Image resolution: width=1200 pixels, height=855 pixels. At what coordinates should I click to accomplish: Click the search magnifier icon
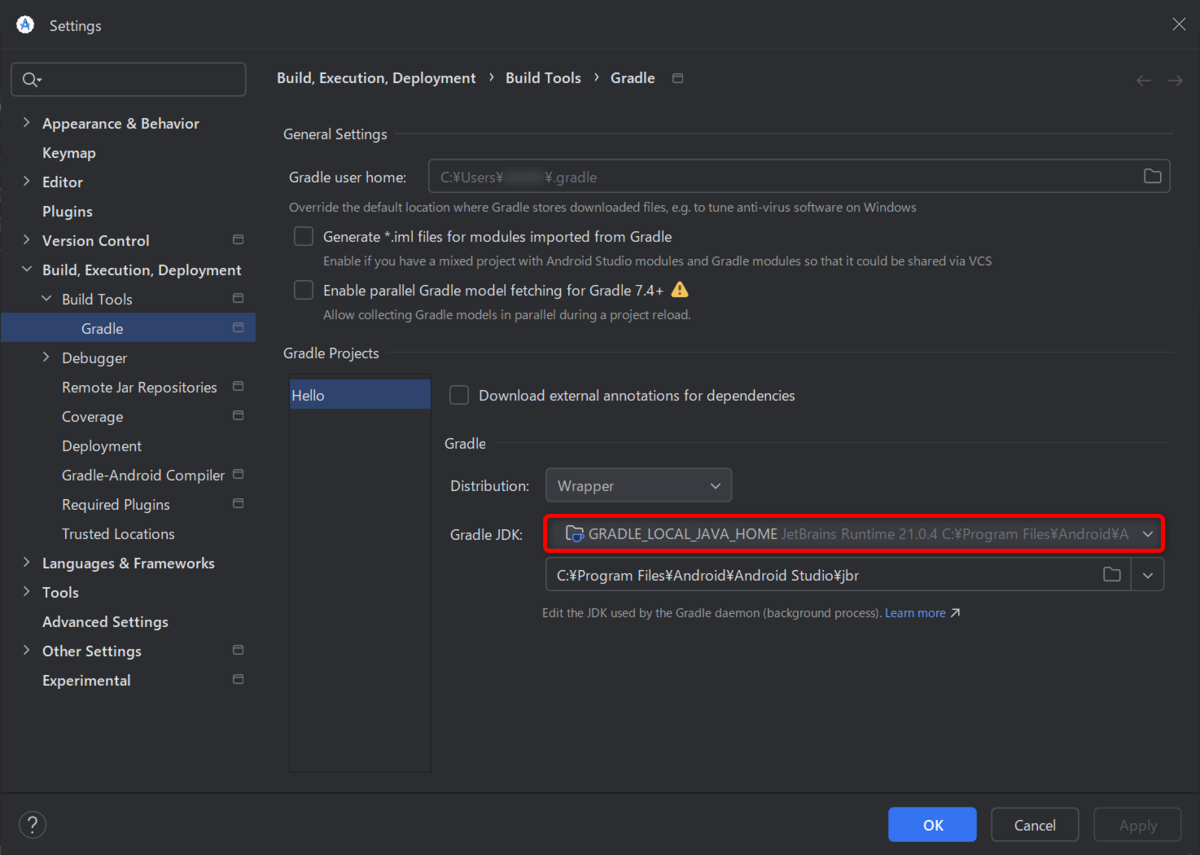(x=31, y=80)
